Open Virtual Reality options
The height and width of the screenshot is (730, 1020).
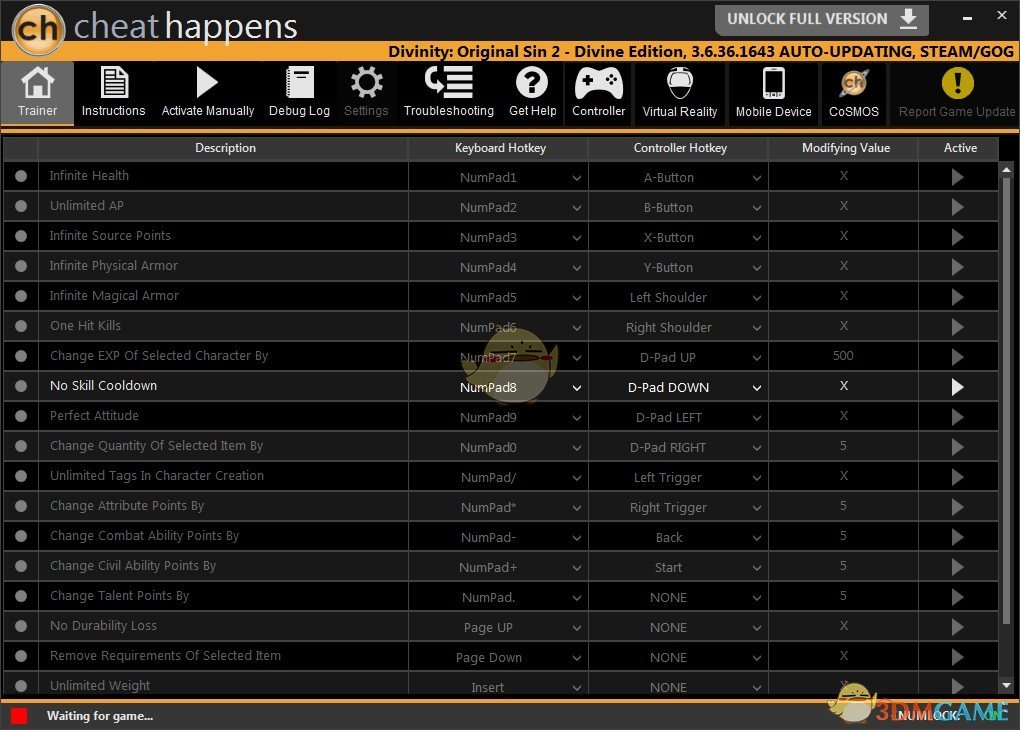coord(680,92)
